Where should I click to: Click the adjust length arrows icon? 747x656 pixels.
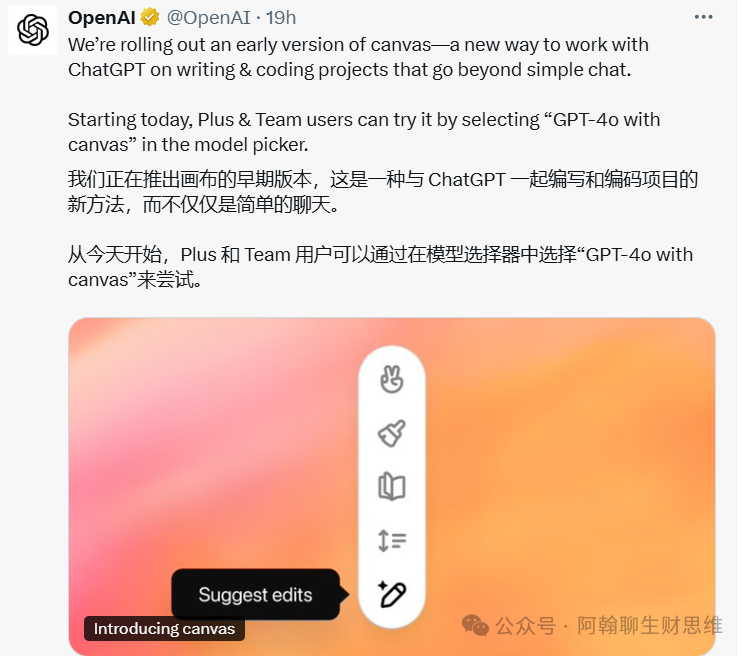tap(392, 541)
